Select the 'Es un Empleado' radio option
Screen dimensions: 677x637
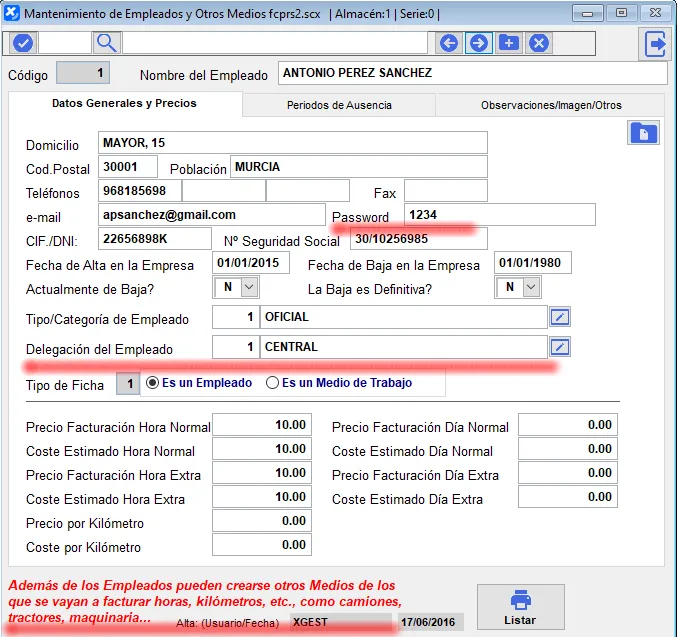(153, 383)
